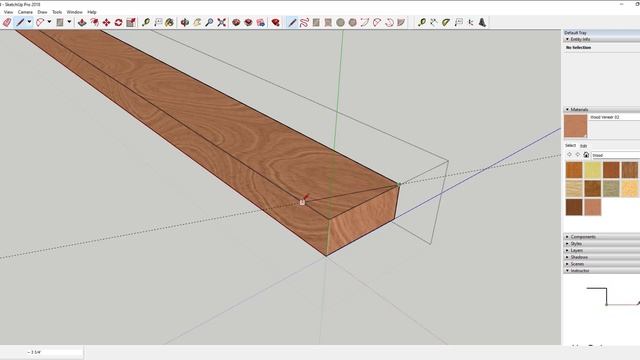Select the Axes tool

471,22
